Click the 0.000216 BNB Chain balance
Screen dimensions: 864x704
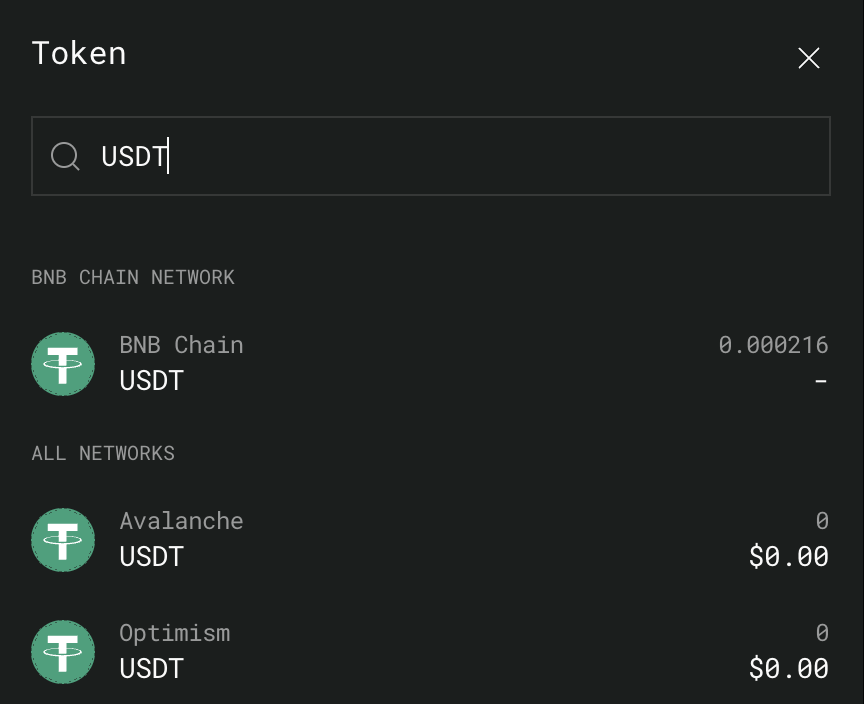click(773, 345)
